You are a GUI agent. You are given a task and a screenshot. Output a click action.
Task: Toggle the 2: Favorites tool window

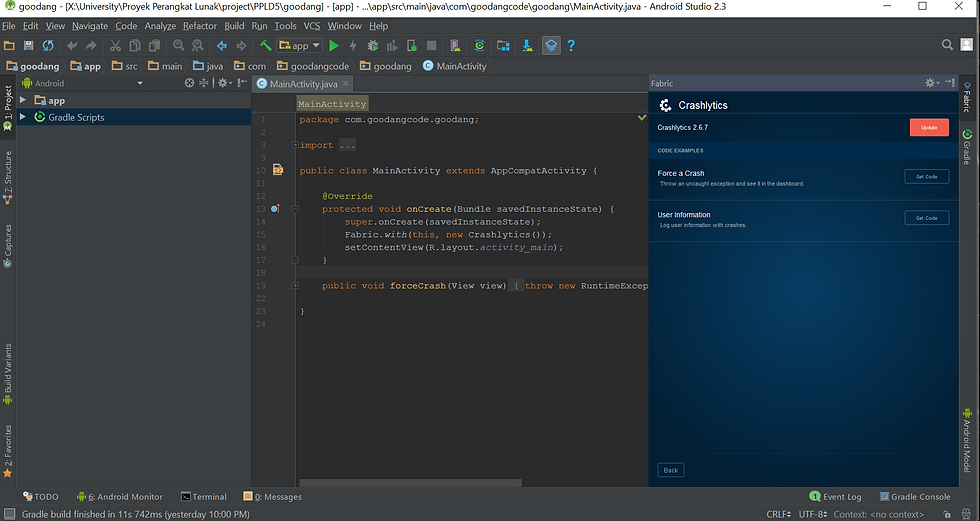coord(8,451)
